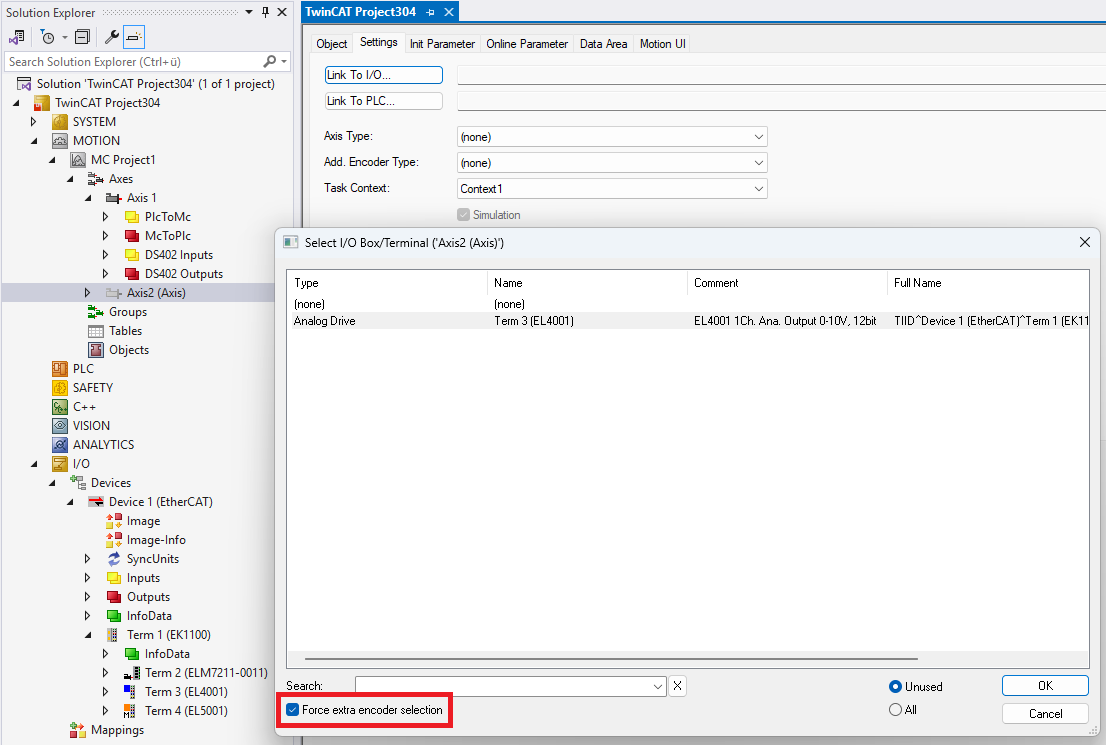This screenshot has height=745, width=1106.
Task: Select the MC Project1 icon
Action: [78, 159]
